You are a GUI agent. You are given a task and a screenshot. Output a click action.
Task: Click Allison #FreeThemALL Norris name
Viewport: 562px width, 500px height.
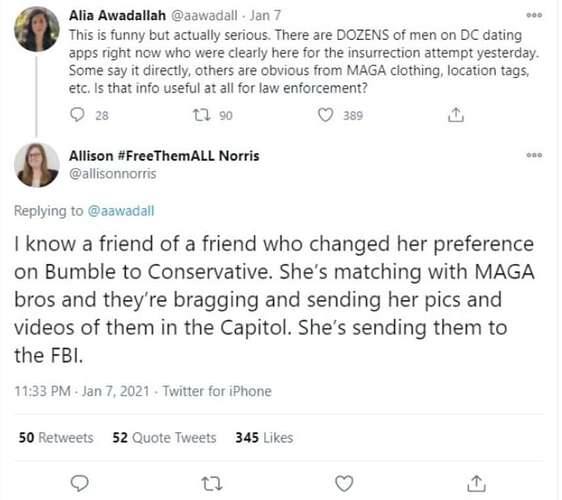click(164, 156)
